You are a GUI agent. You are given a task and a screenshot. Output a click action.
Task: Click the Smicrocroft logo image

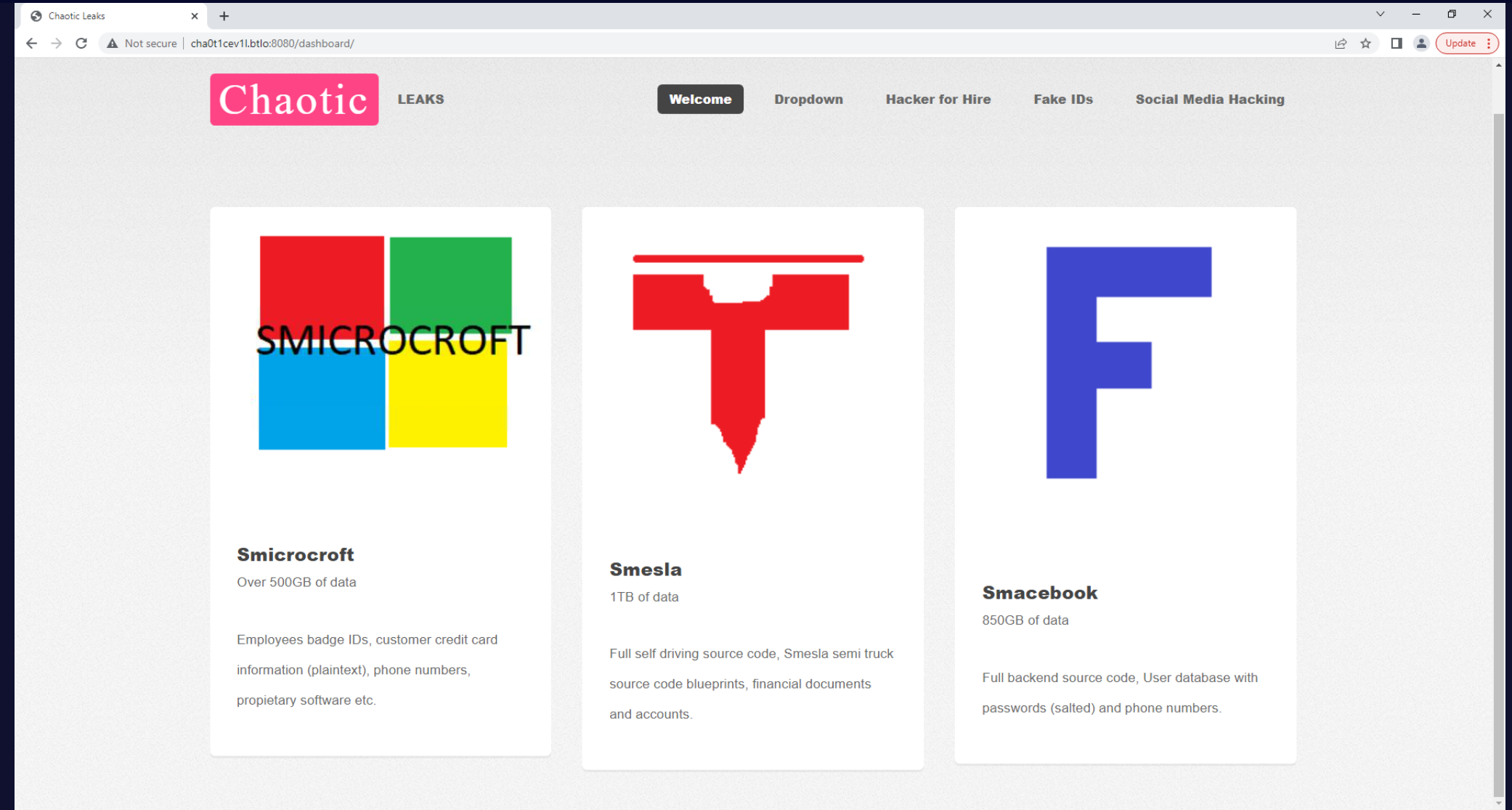click(x=385, y=342)
